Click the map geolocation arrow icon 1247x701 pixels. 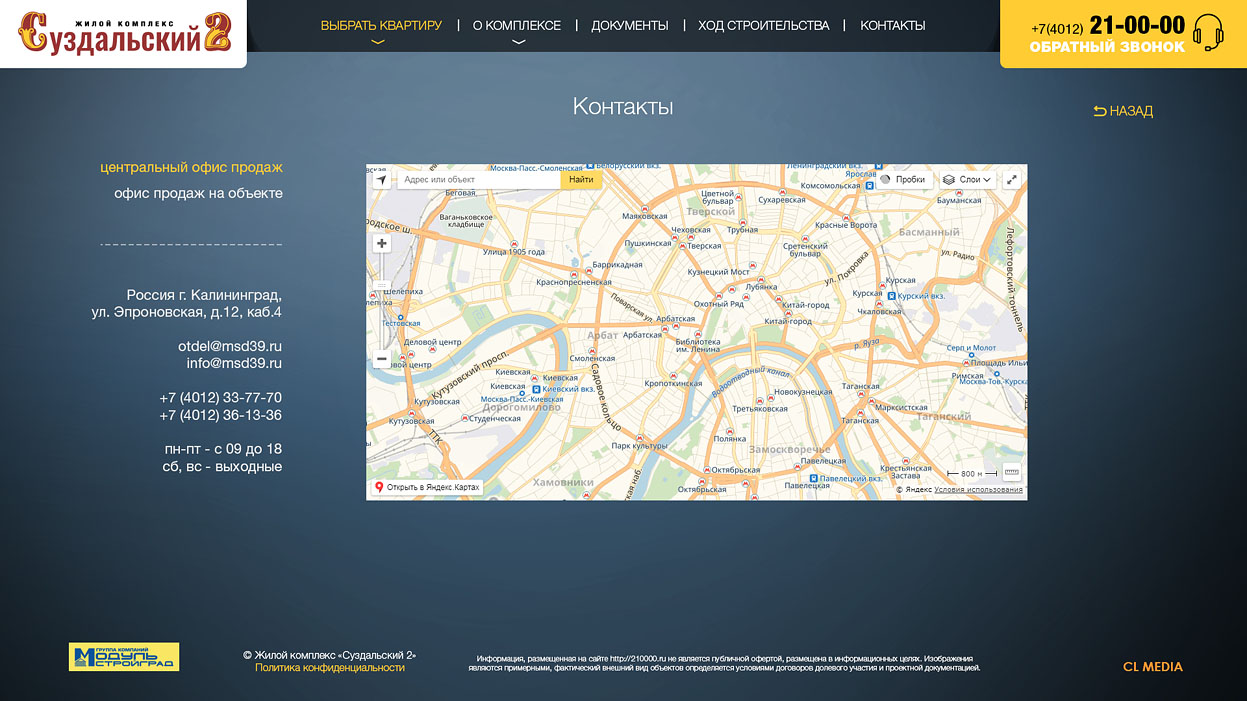tap(381, 180)
